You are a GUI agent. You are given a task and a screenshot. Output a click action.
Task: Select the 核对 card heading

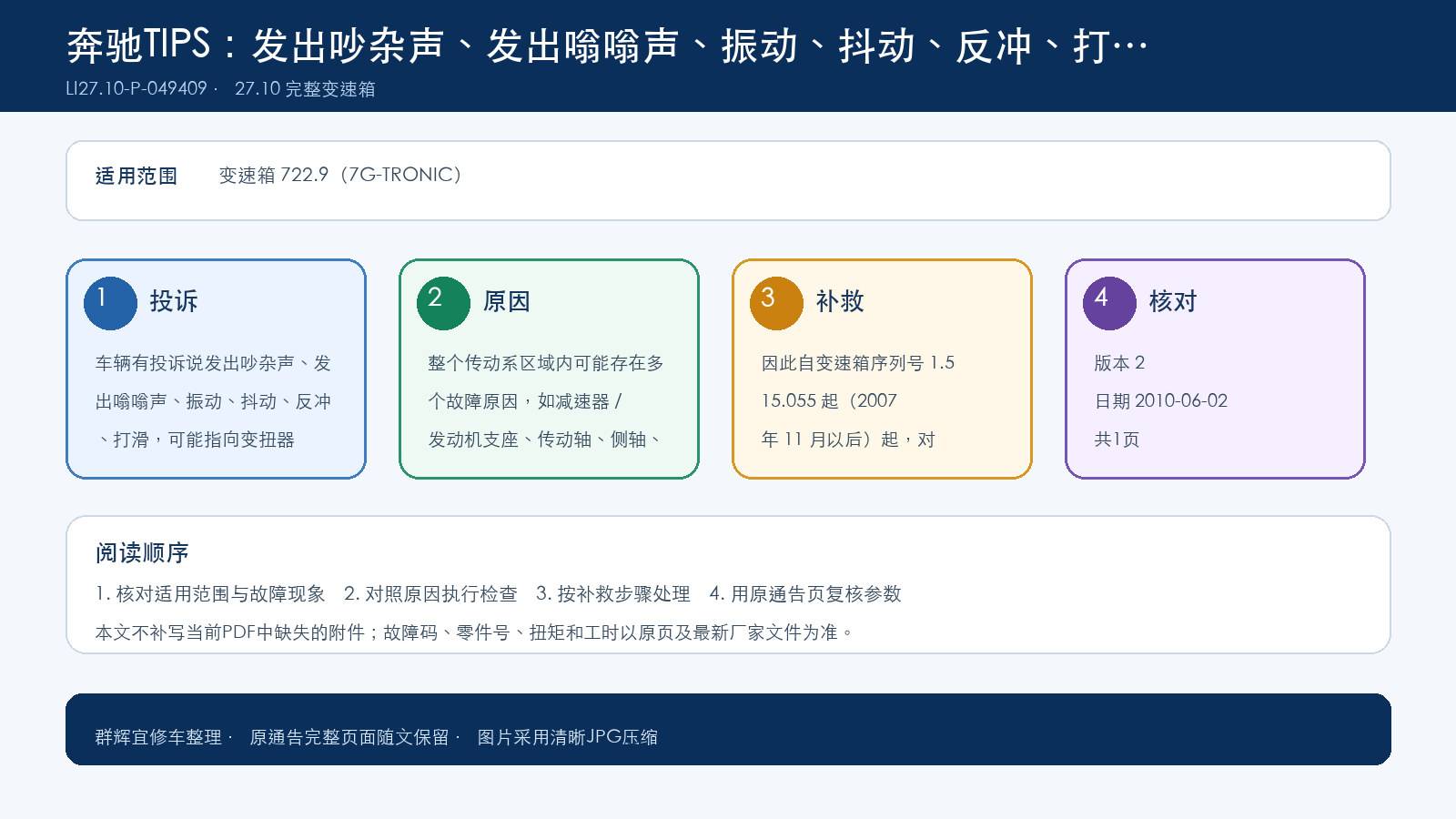pos(1173,301)
